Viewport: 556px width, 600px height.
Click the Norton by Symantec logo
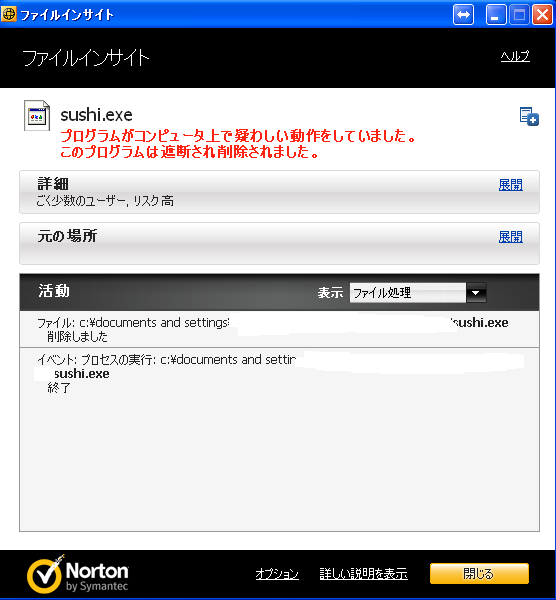pos(78,574)
